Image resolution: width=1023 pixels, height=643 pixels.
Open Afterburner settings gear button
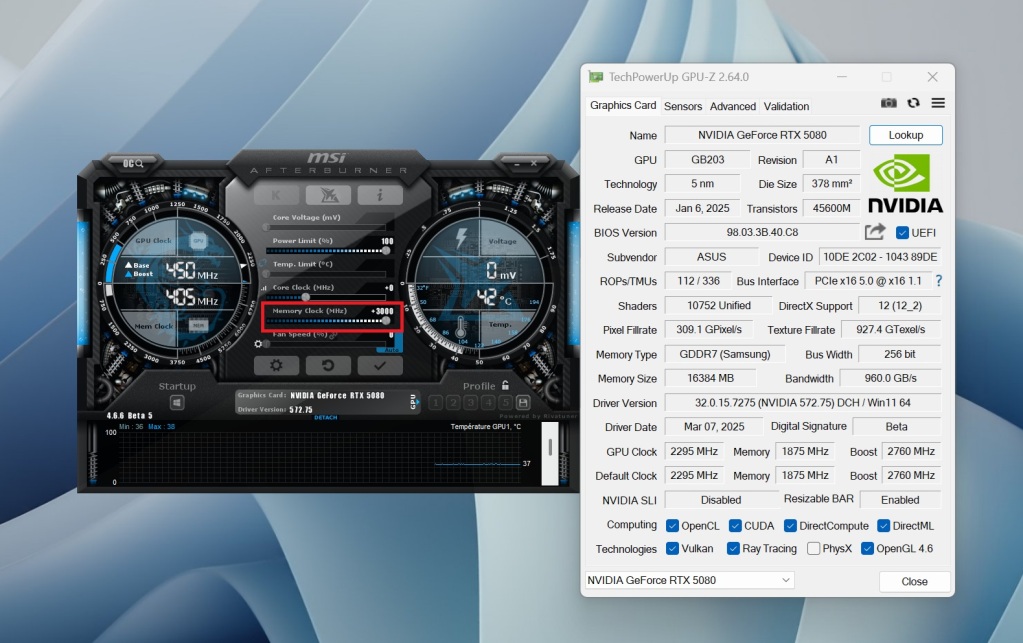pyautogui.click(x=276, y=365)
